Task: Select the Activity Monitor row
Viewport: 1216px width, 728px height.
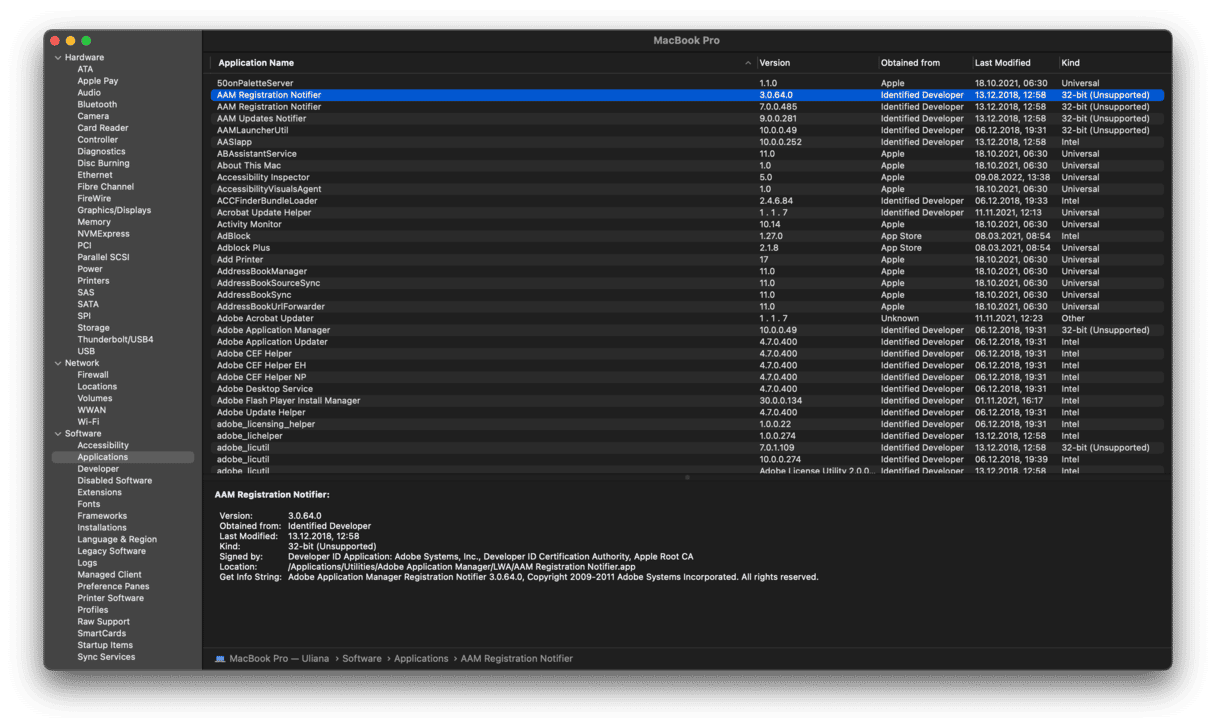Action: 688,224
